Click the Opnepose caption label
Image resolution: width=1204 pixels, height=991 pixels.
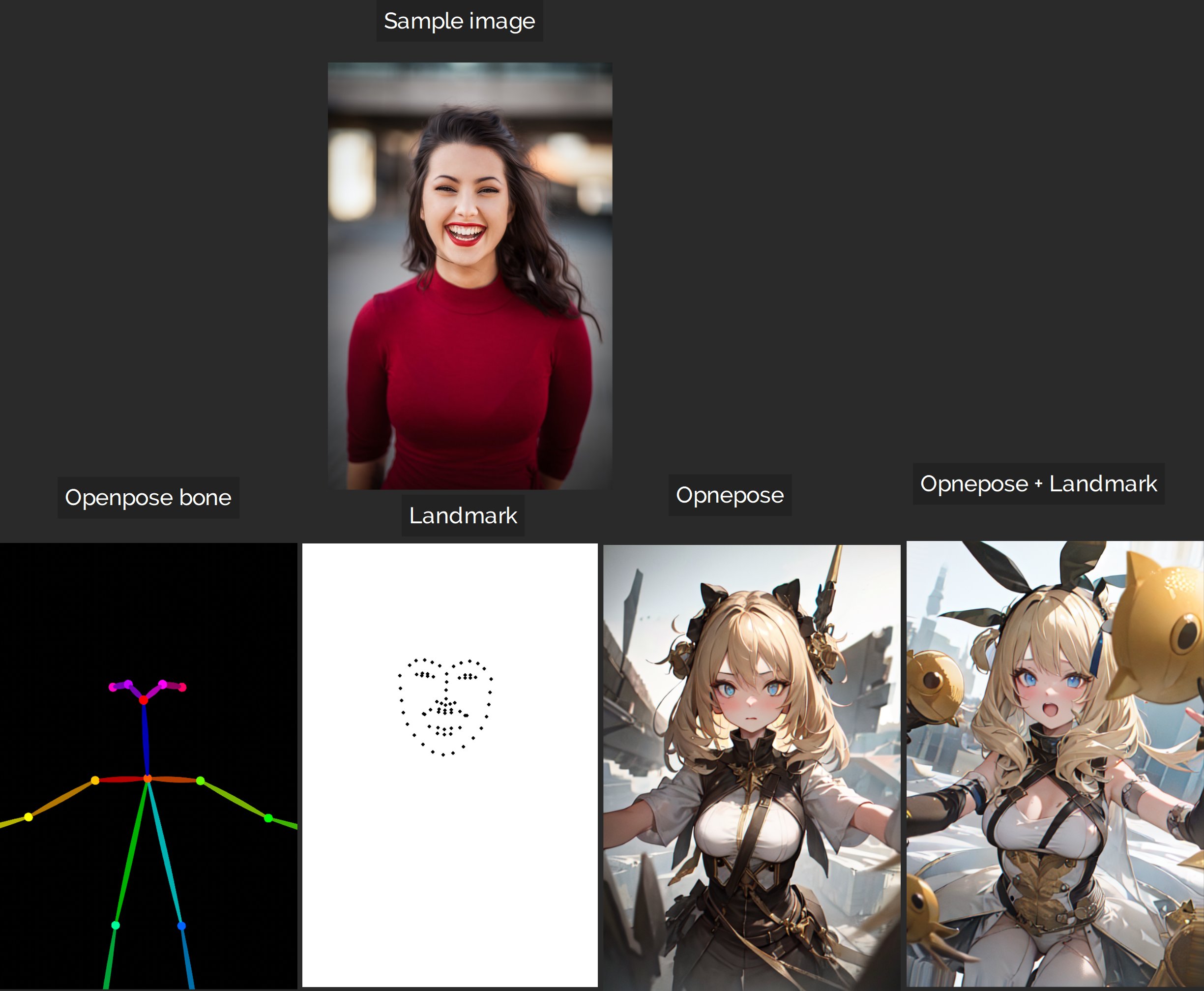click(x=729, y=495)
